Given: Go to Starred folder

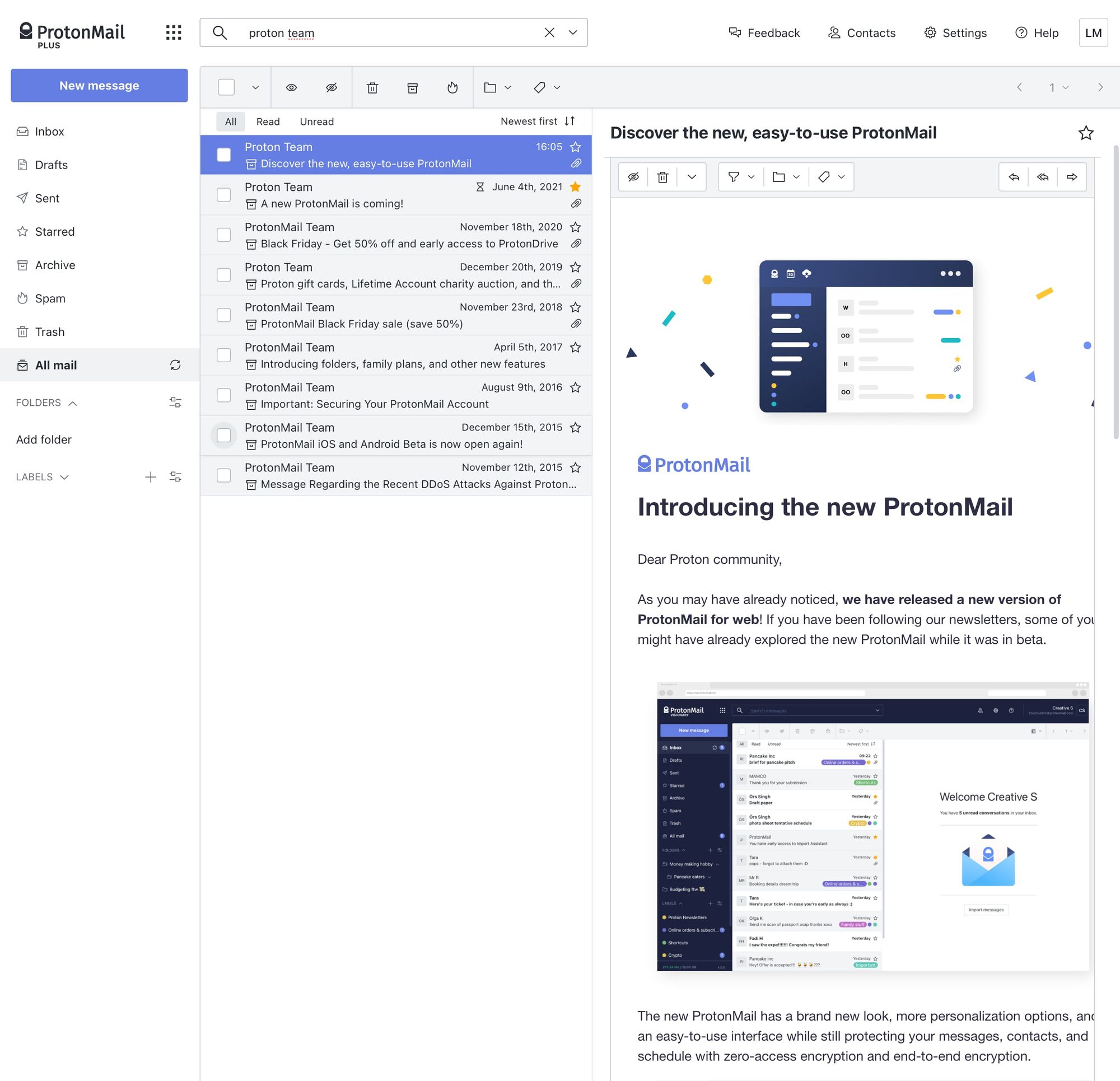Looking at the screenshot, I should (x=100, y=231).
